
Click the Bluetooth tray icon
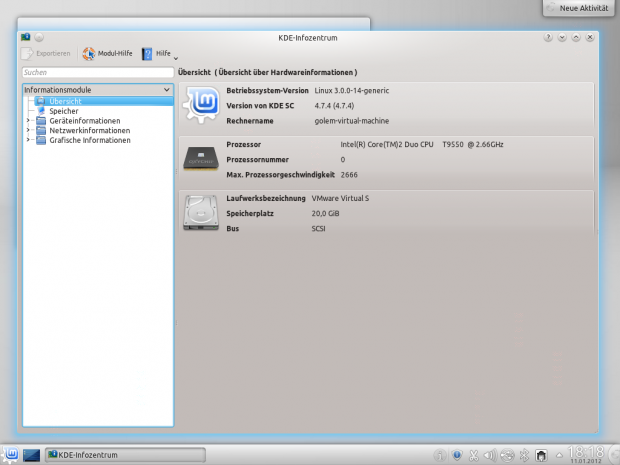click(524, 456)
